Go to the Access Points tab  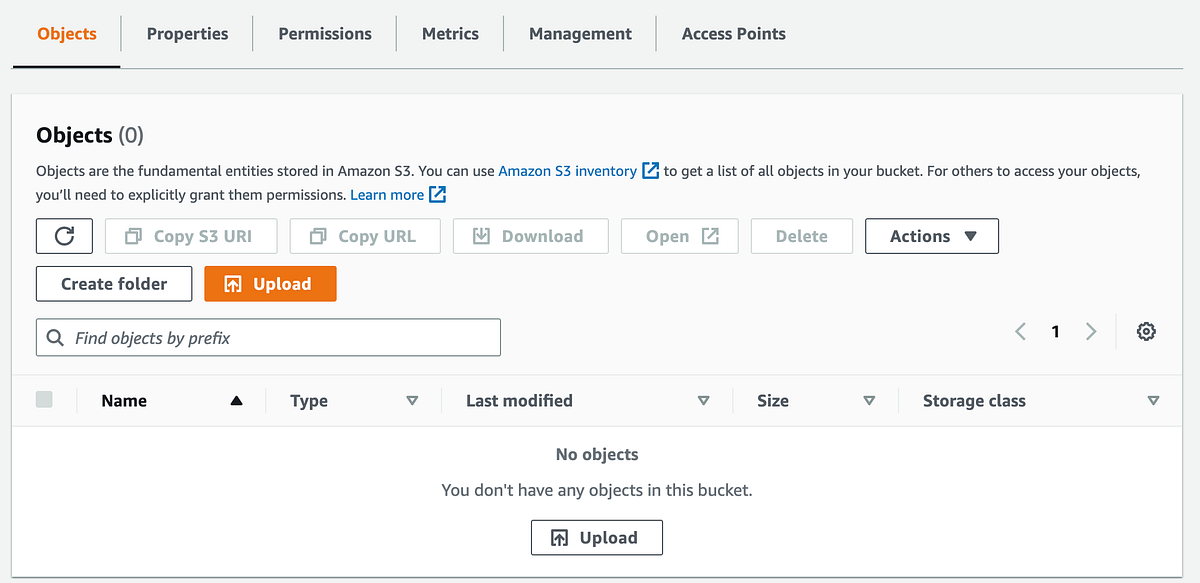coord(733,34)
